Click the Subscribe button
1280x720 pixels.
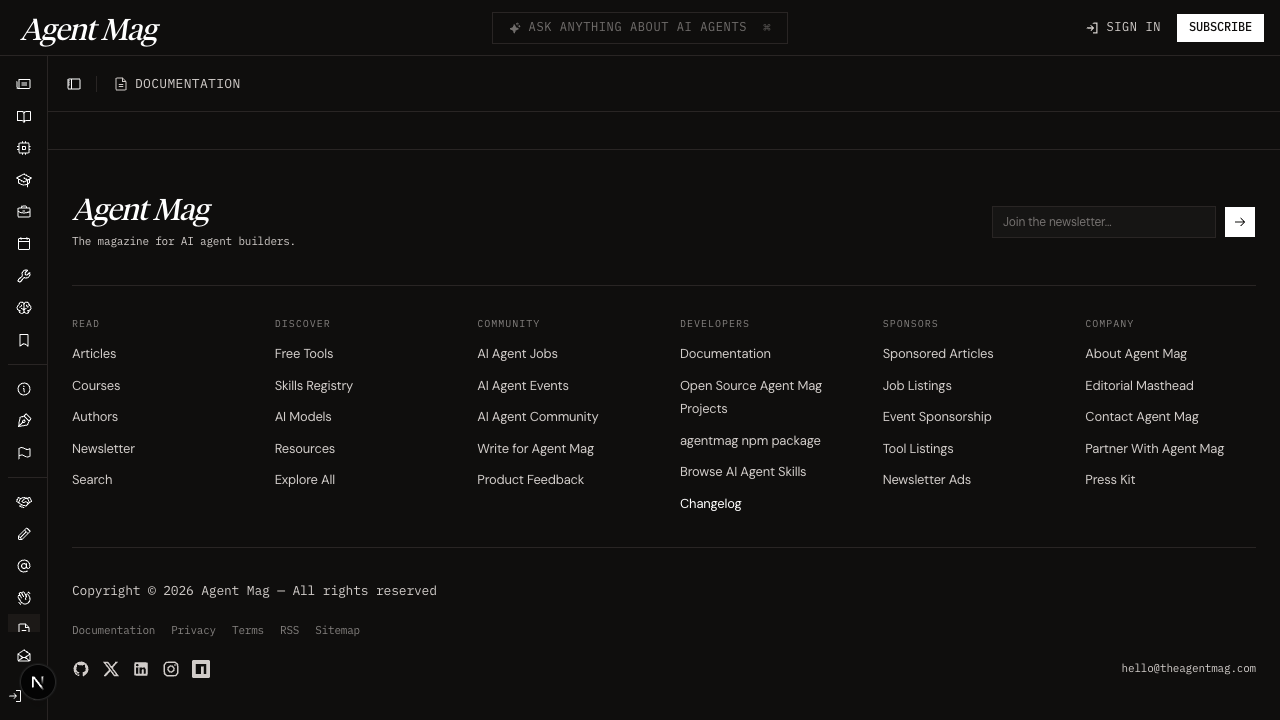pyautogui.click(x=1220, y=28)
